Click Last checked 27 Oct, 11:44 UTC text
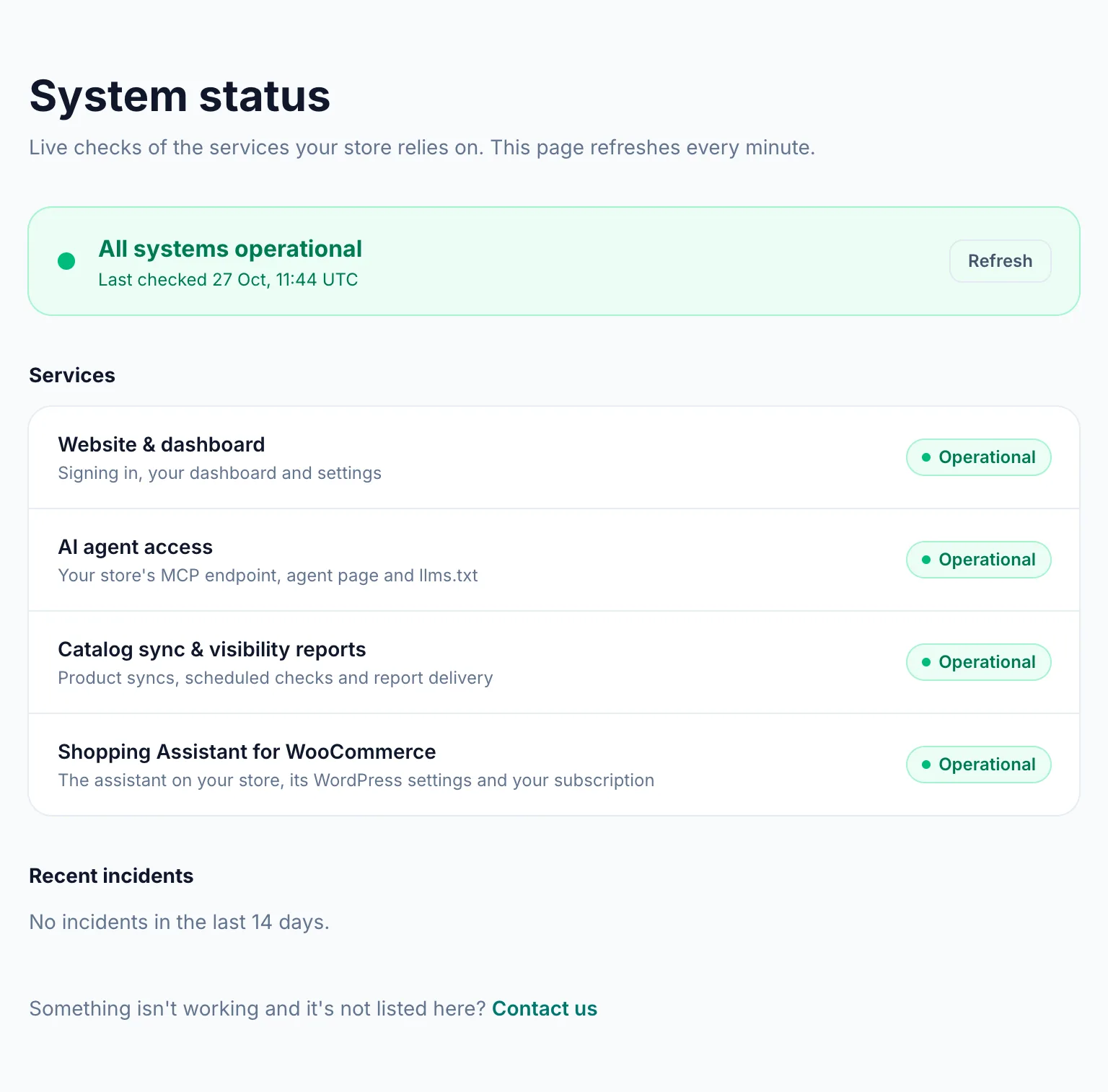The height and width of the screenshot is (1092, 1108). click(x=228, y=280)
